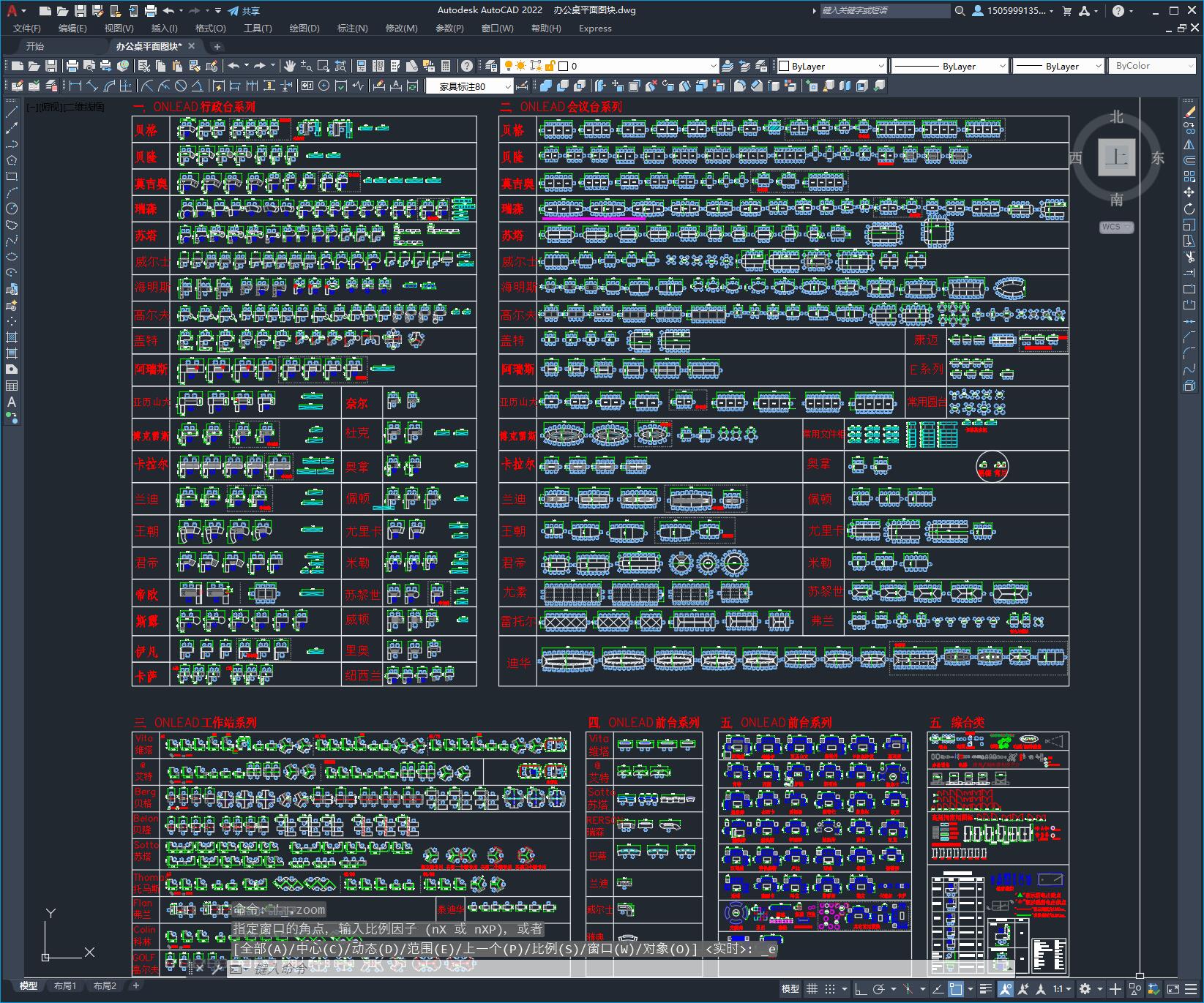This screenshot has height=1003, width=1204.
Task: Open the 标注(N) menu
Action: [352, 29]
